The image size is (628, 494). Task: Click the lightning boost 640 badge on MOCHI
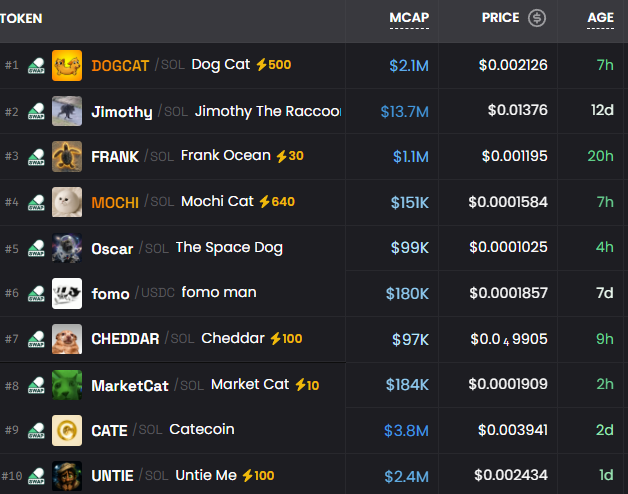[277, 202]
